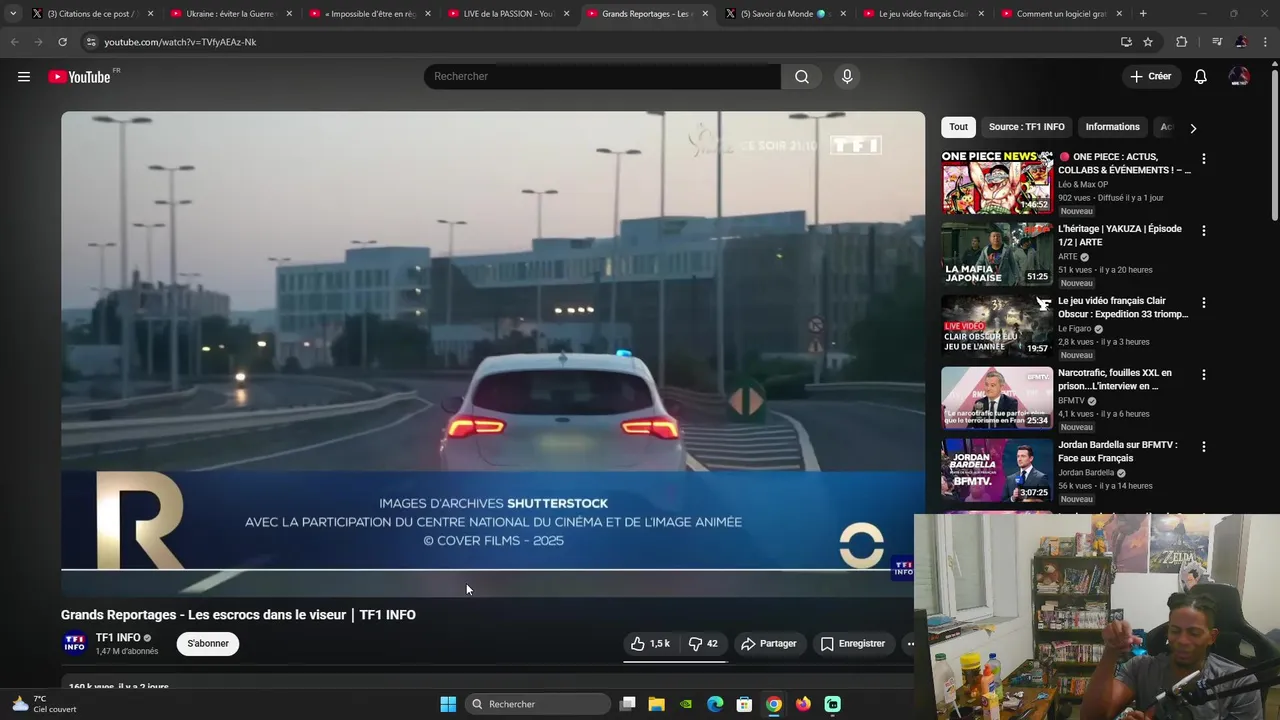Open options for Narcotrafic video

click(x=1203, y=375)
